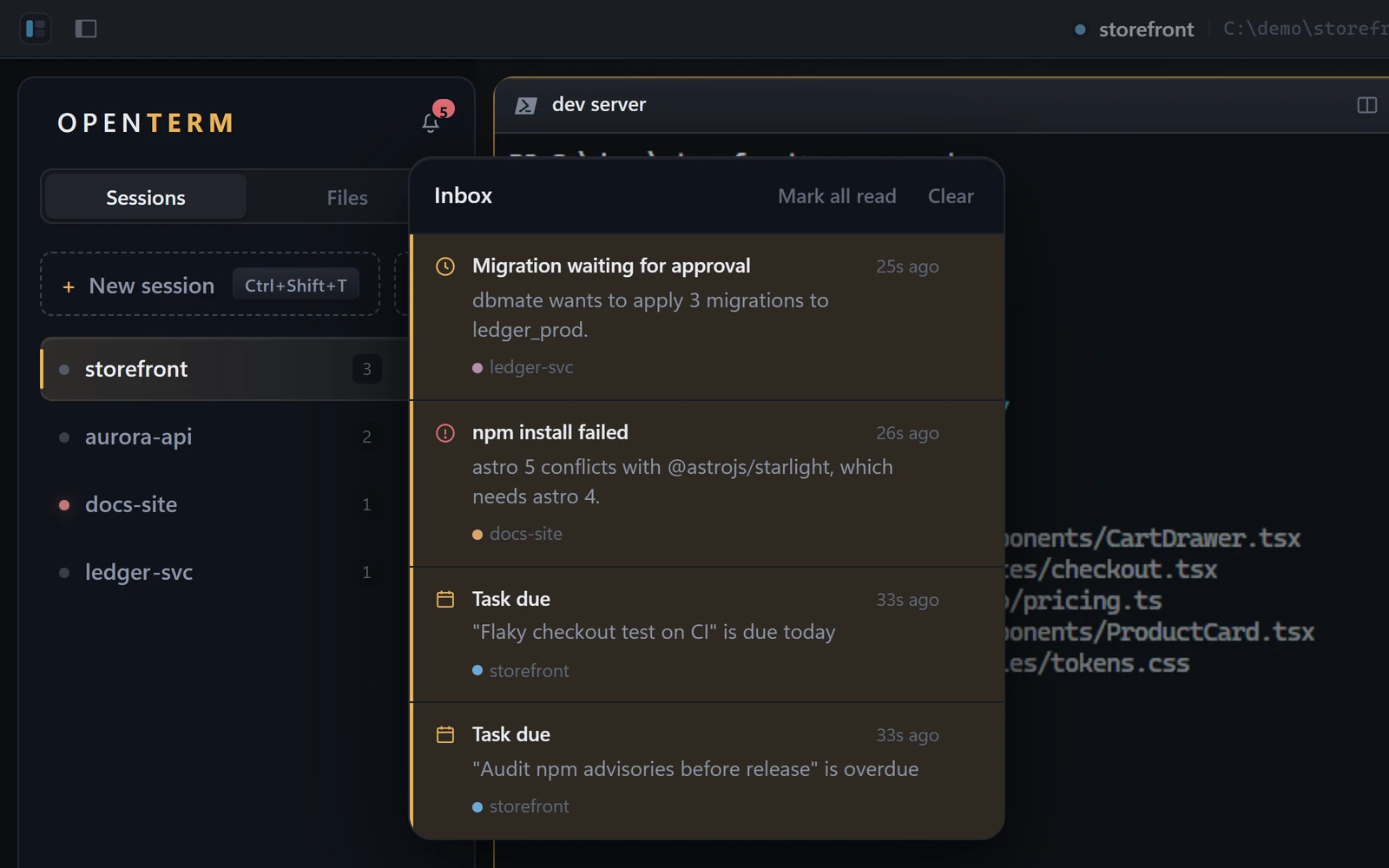Start a New session
This screenshot has height=868, width=1389.
pos(210,285)
